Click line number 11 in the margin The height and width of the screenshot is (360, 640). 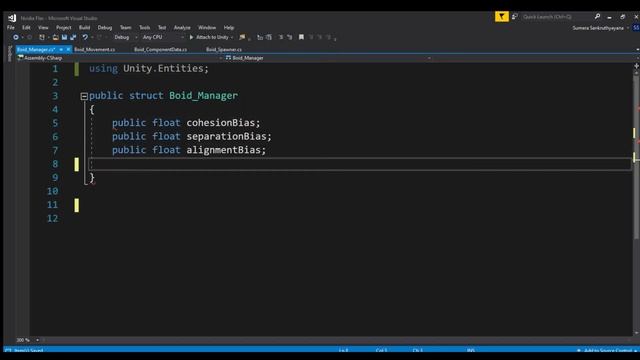click(x=52, y=204)
